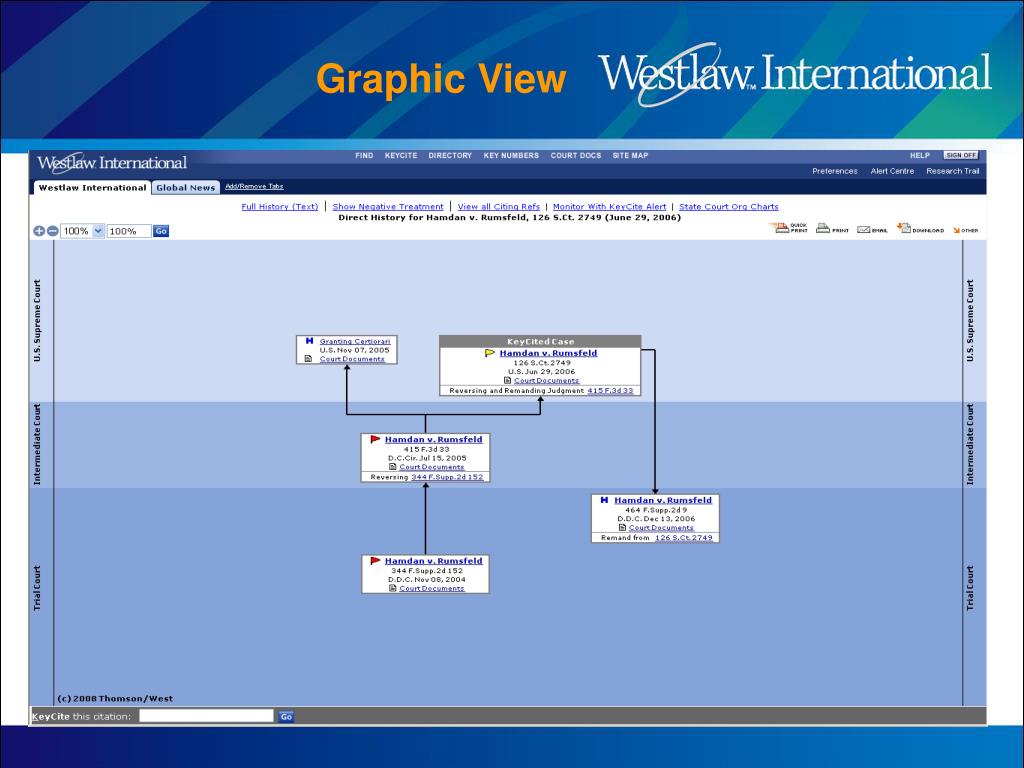
Task: Click Add/Remove Tabs link
Action: coord(254,187)
